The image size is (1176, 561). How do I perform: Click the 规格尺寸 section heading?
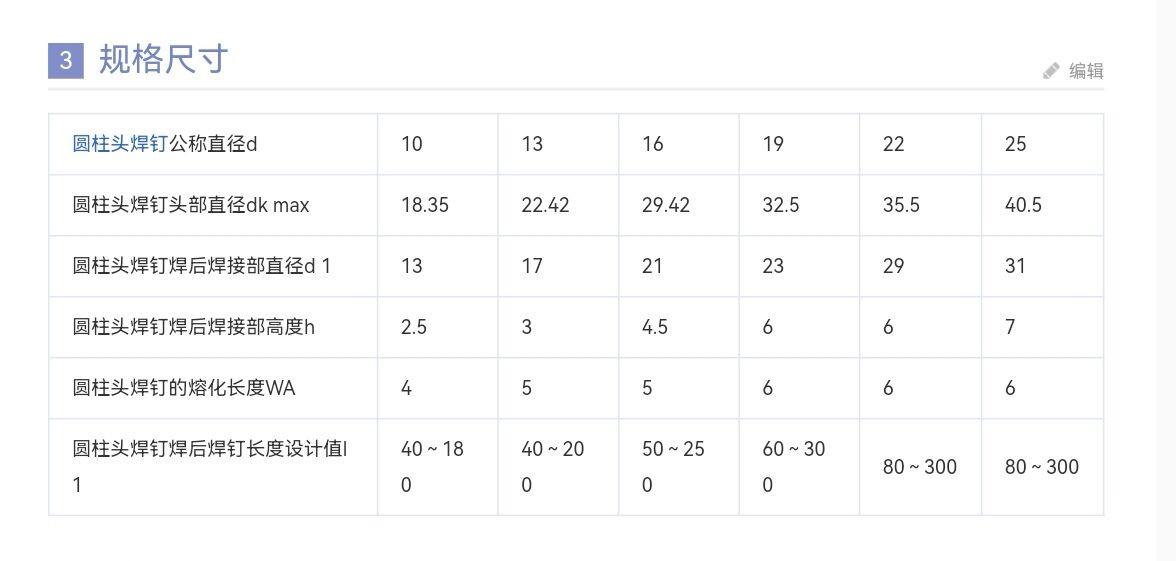164,60
